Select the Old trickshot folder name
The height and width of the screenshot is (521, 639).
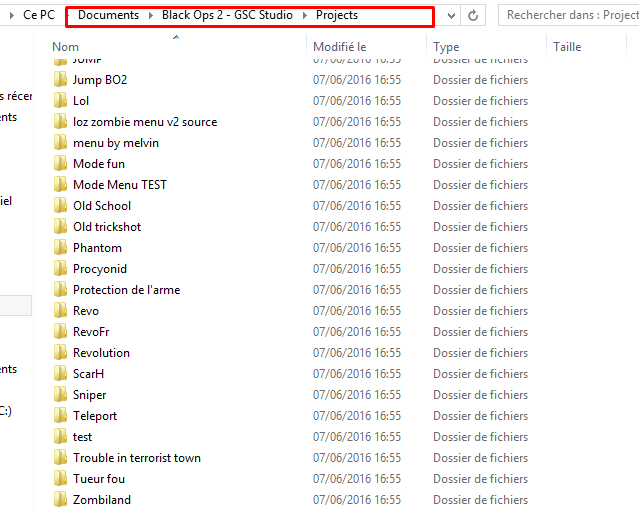[107, 227]
